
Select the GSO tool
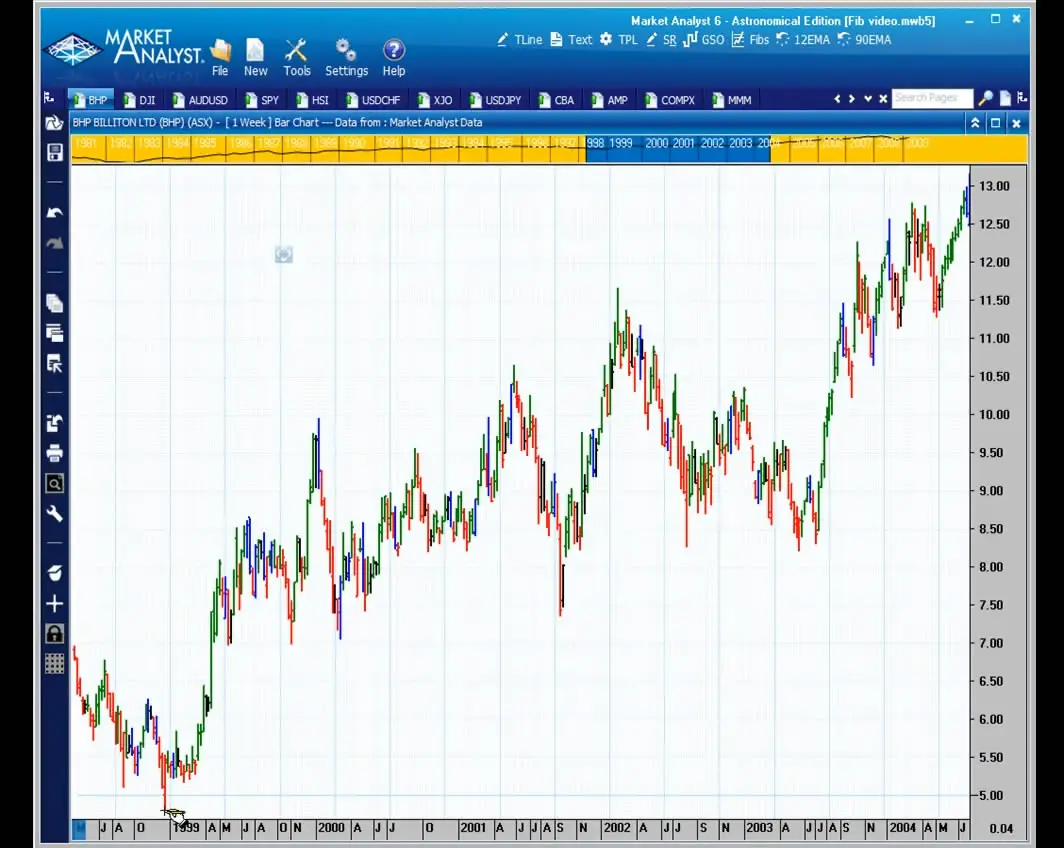pos(704,40)
